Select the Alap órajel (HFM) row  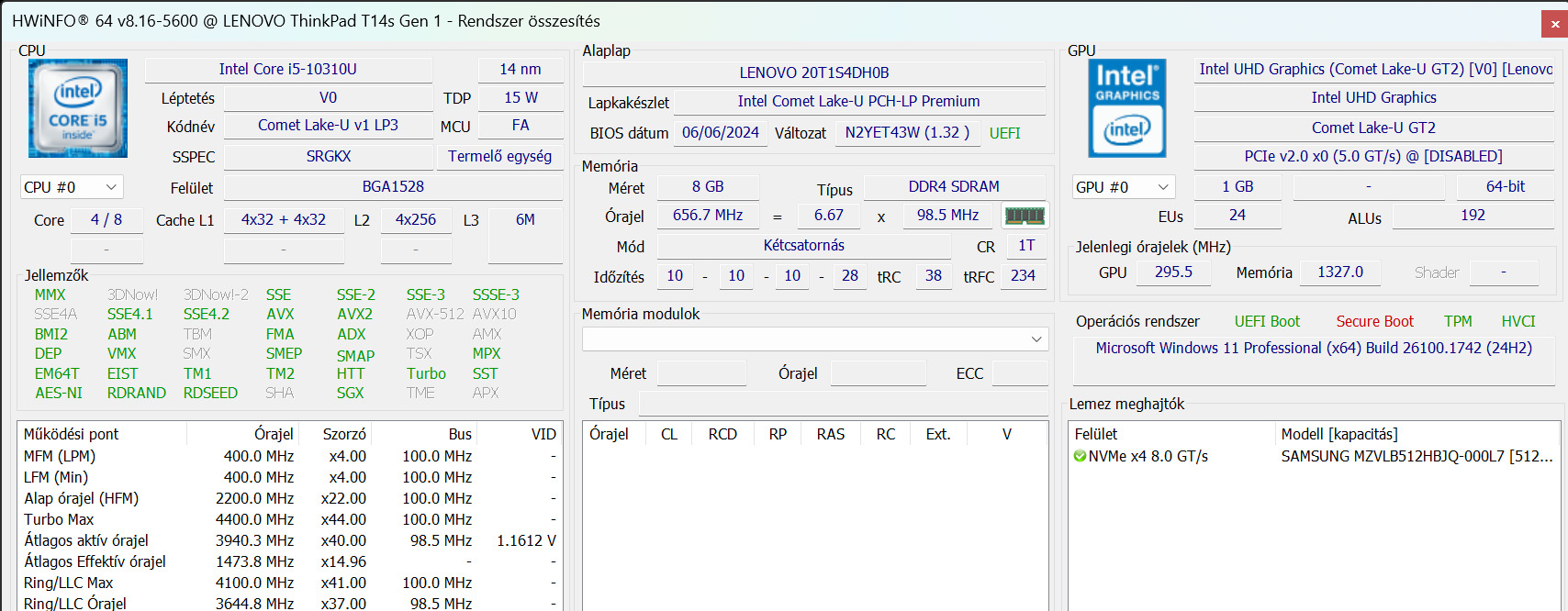[x=290, y=498]
